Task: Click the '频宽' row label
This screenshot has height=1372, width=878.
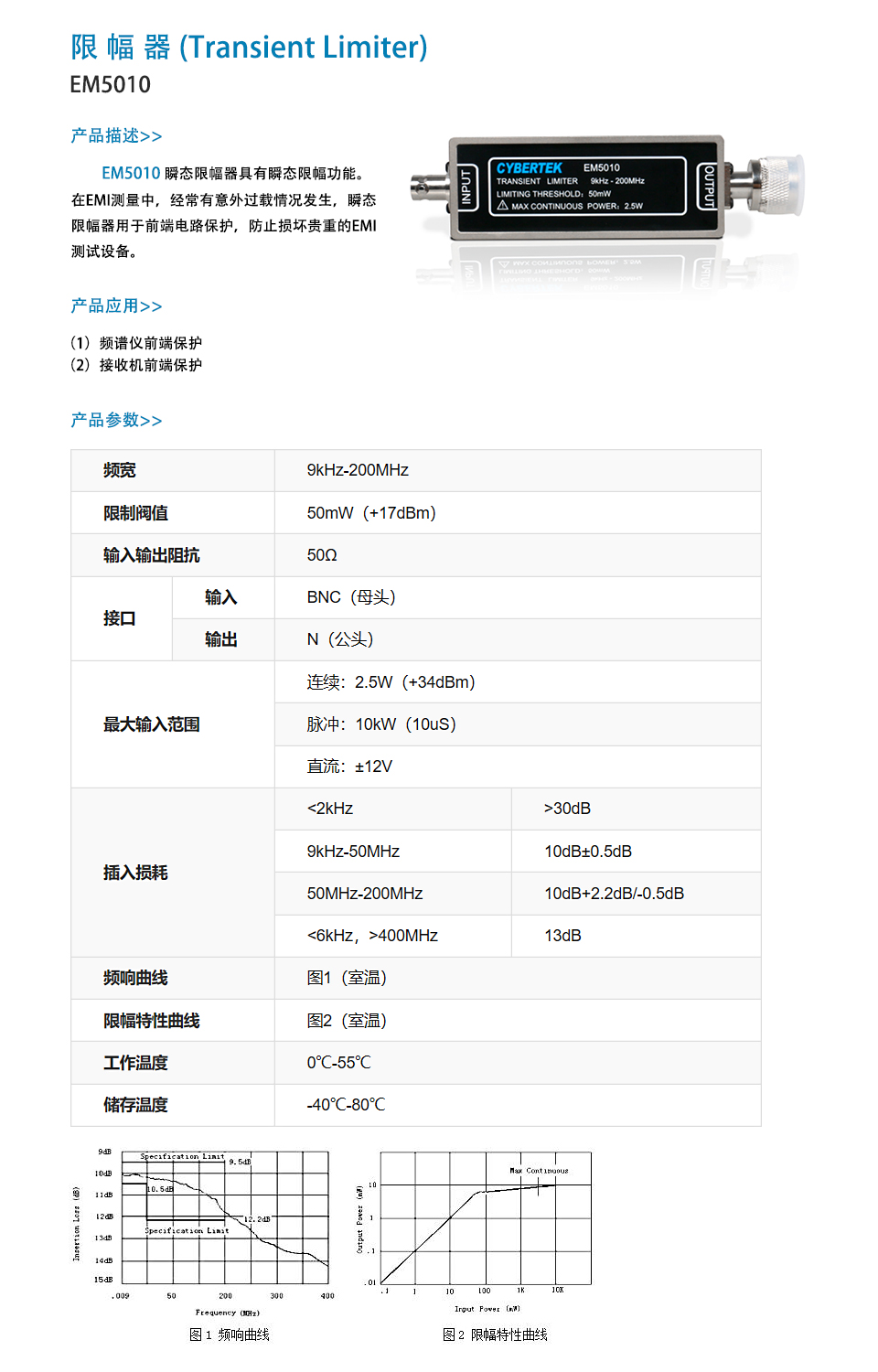Action: click(120, 470)
